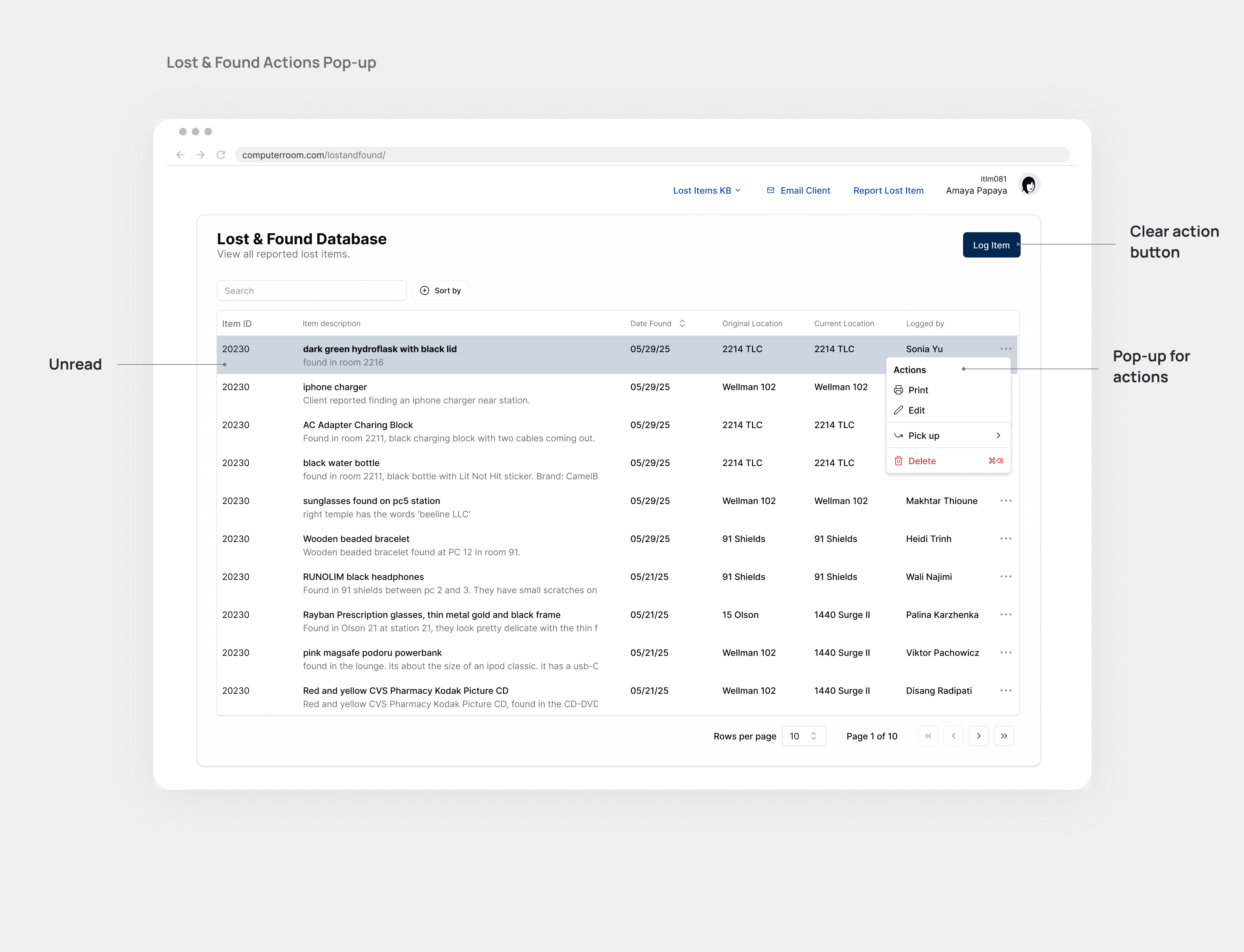Click into the Search field
Screen dimensions: 1244x952
[x=311, y=291]
